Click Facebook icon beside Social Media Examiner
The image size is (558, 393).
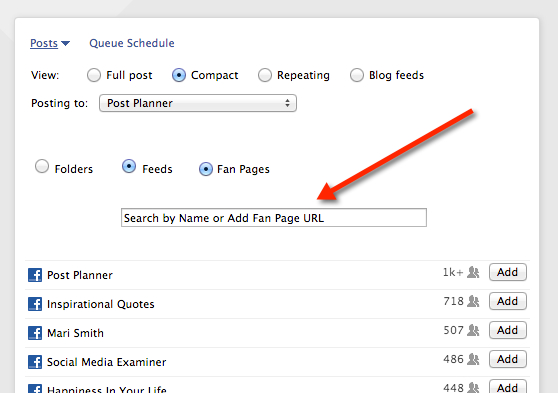coord(35,362)
